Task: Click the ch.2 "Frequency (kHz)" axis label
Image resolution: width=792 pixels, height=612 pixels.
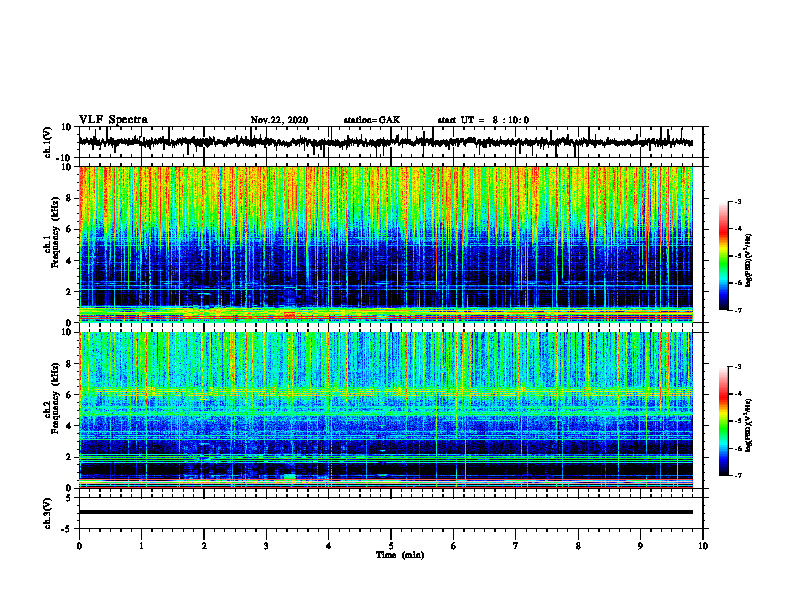Action: [55, 397]
